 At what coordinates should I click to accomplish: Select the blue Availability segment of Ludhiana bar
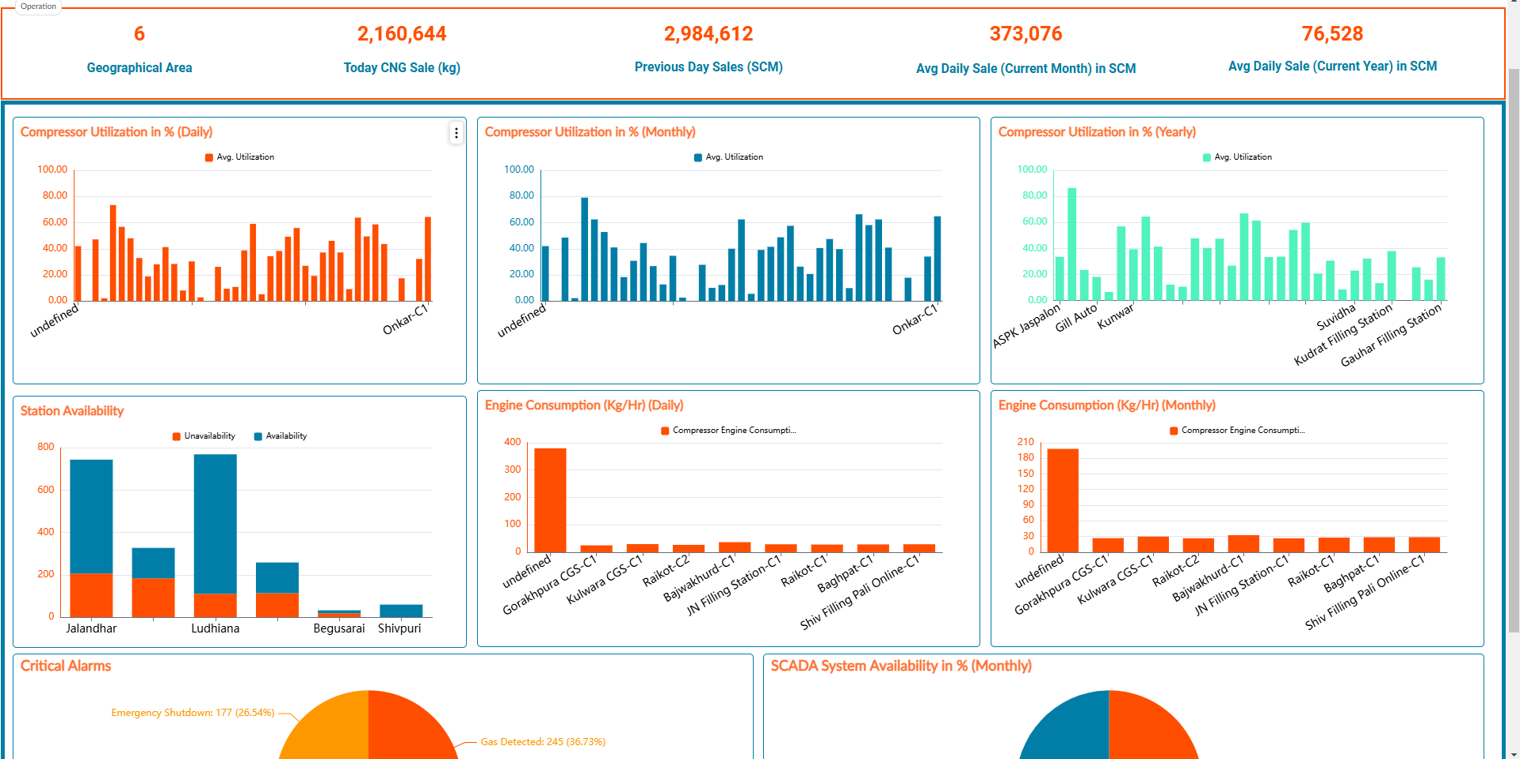[215, 524]
